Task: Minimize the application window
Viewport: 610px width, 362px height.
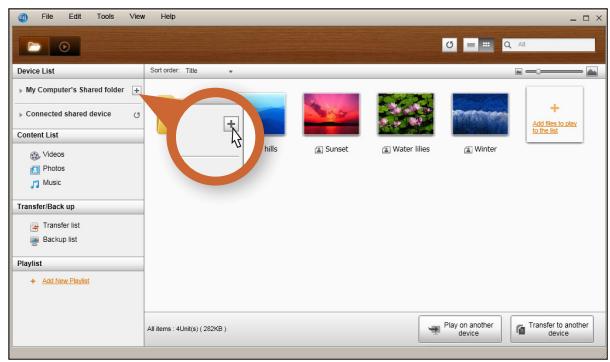Action: click(x=573, y=18)
